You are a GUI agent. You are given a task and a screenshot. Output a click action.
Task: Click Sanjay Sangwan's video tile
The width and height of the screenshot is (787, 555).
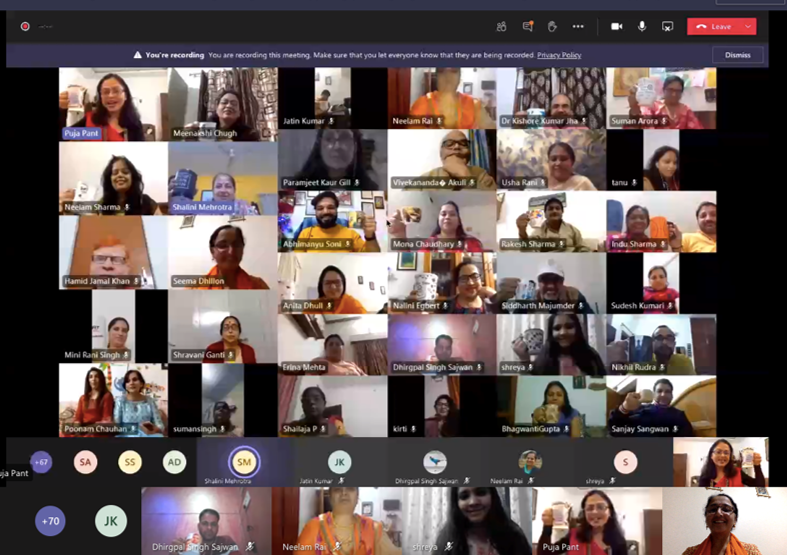(660, 405)
